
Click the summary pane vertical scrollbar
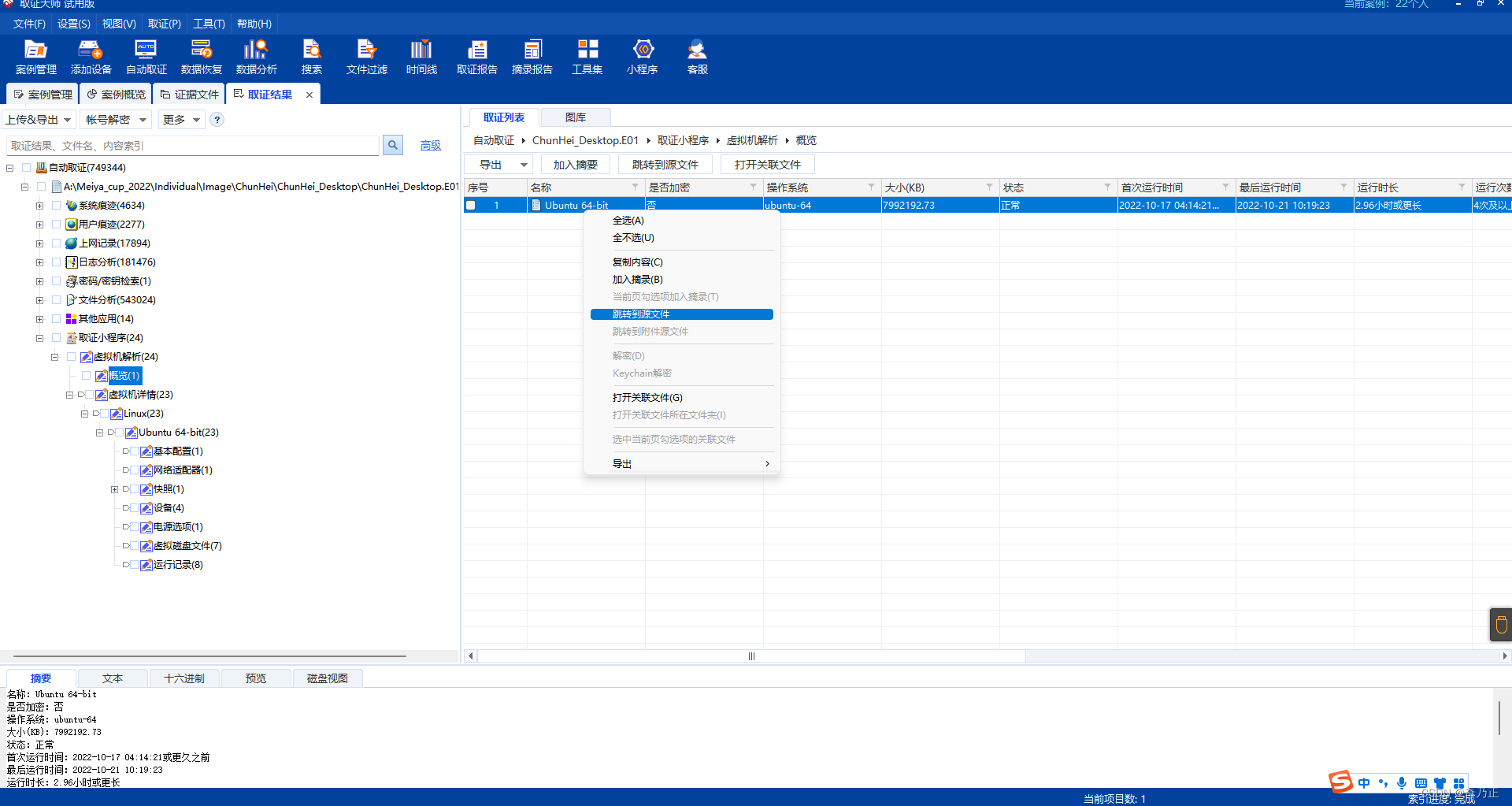coord(1499,719)
